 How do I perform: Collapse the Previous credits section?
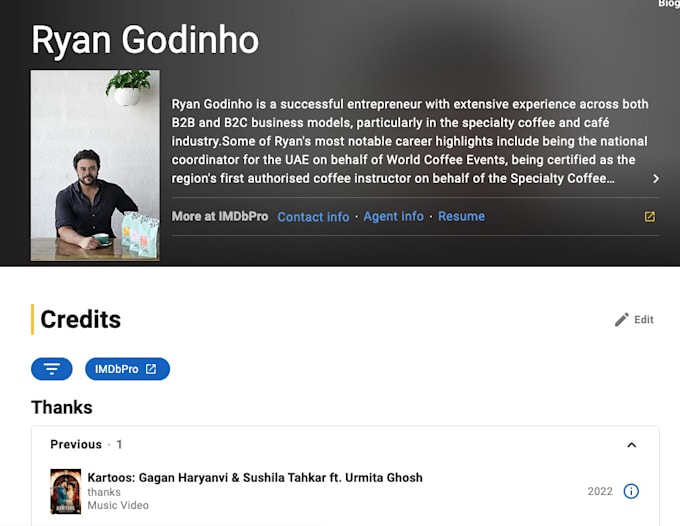(x=631, y=445)
